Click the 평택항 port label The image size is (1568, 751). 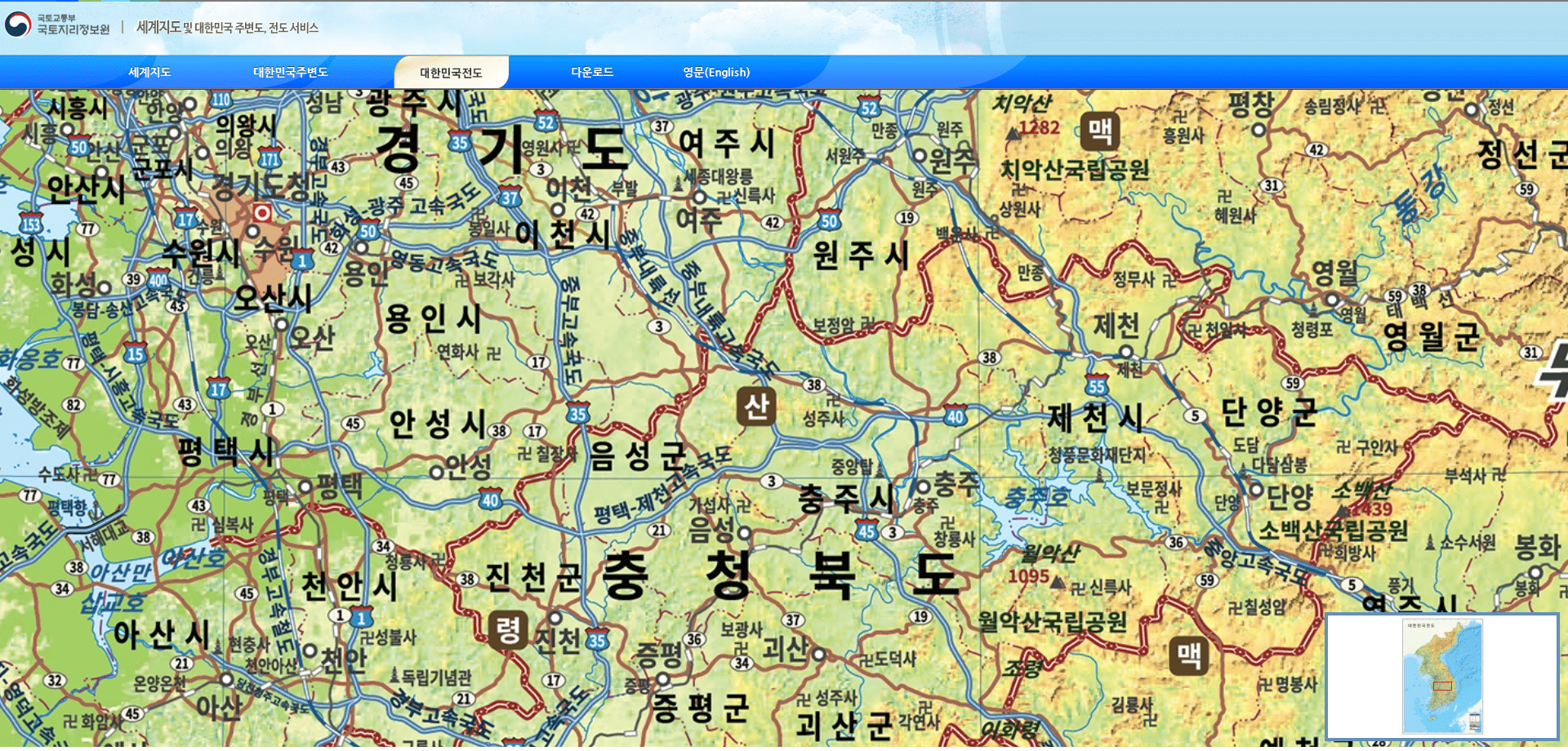click(x=66, y=508)
